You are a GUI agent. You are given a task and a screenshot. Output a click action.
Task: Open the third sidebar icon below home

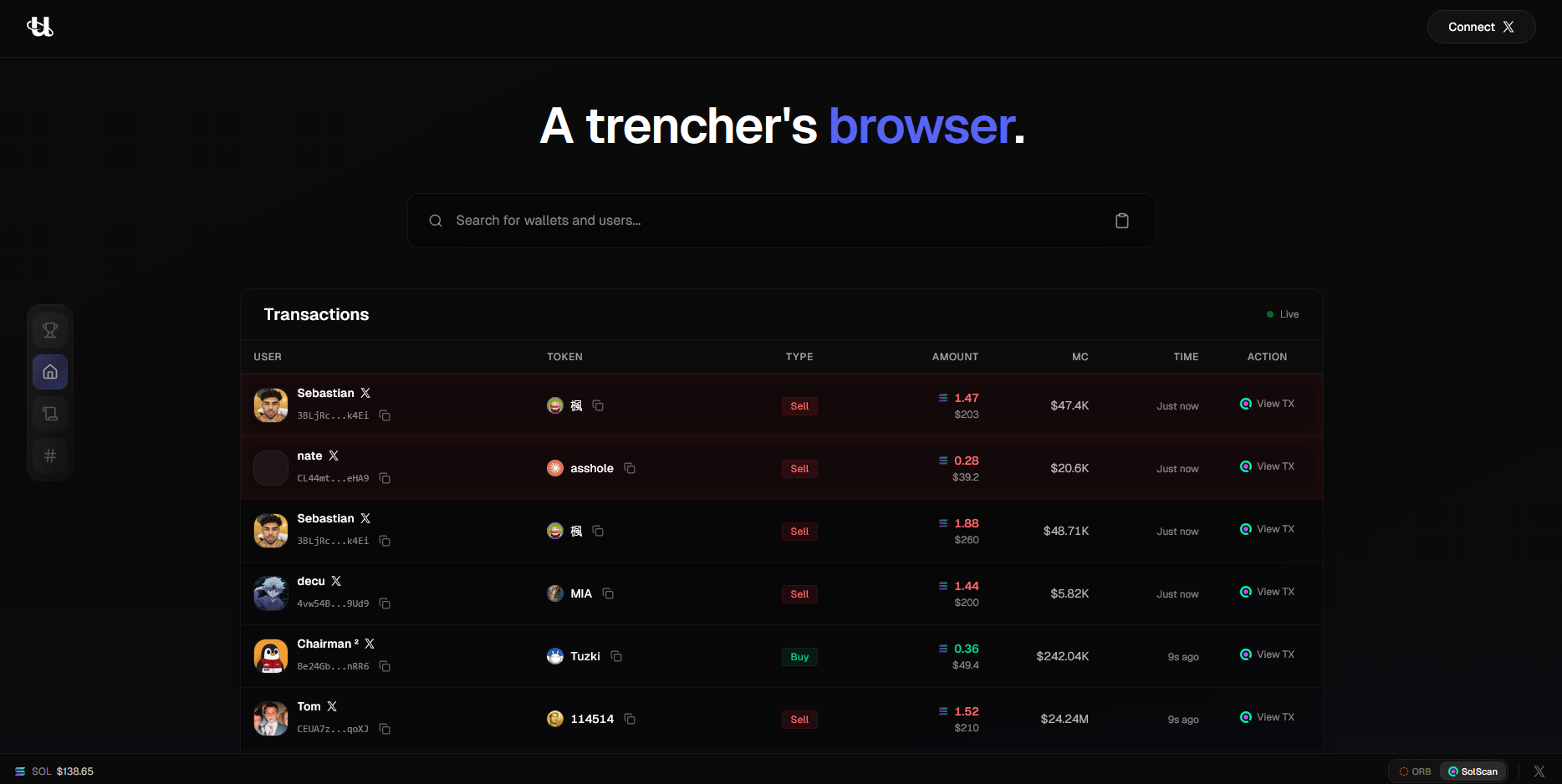pyautogui.click(x=50, y=414)
